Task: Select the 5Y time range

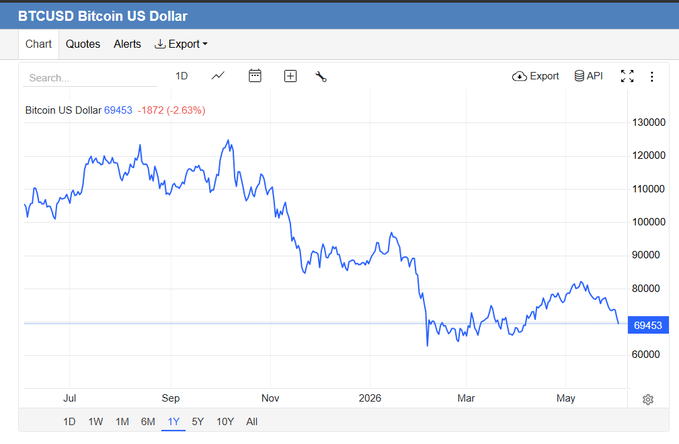Action: (x=197, y=421)
